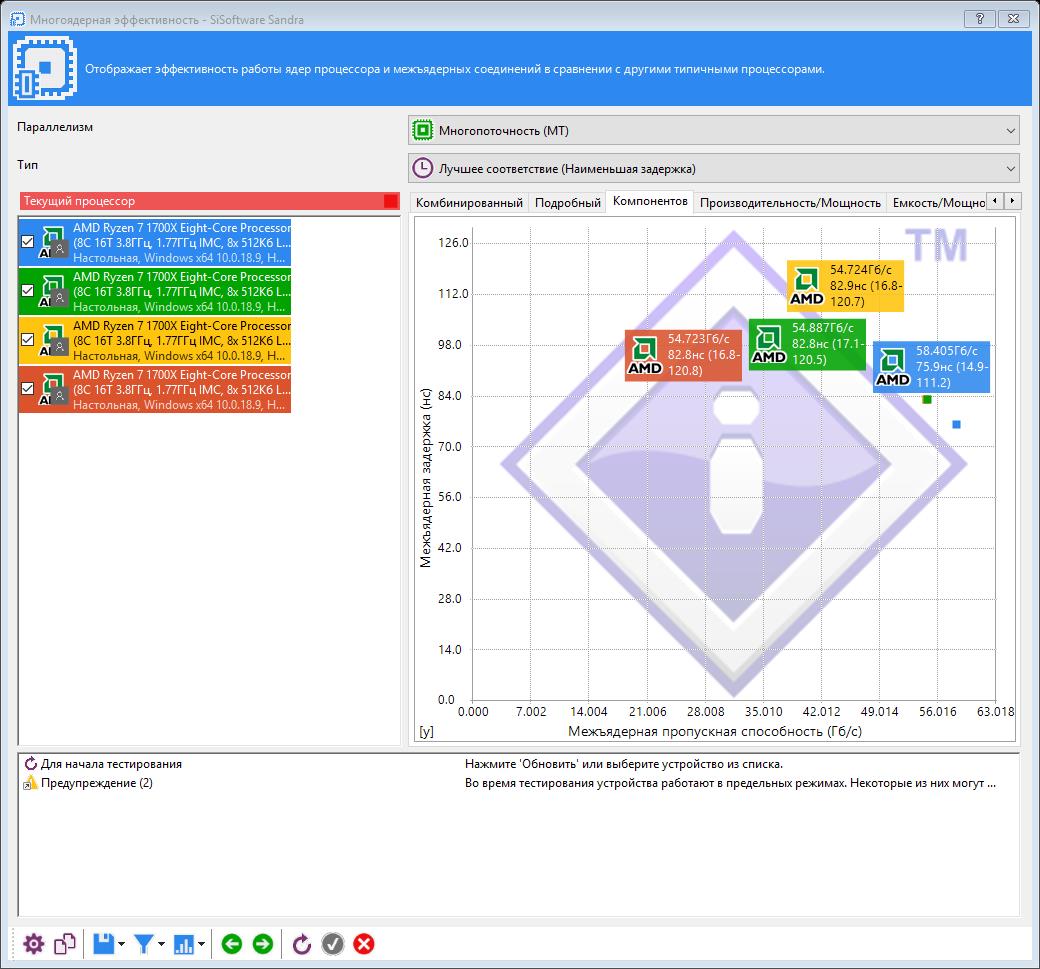Select the green-highlighted Ryzen 7 1700X row

point(155,291)
